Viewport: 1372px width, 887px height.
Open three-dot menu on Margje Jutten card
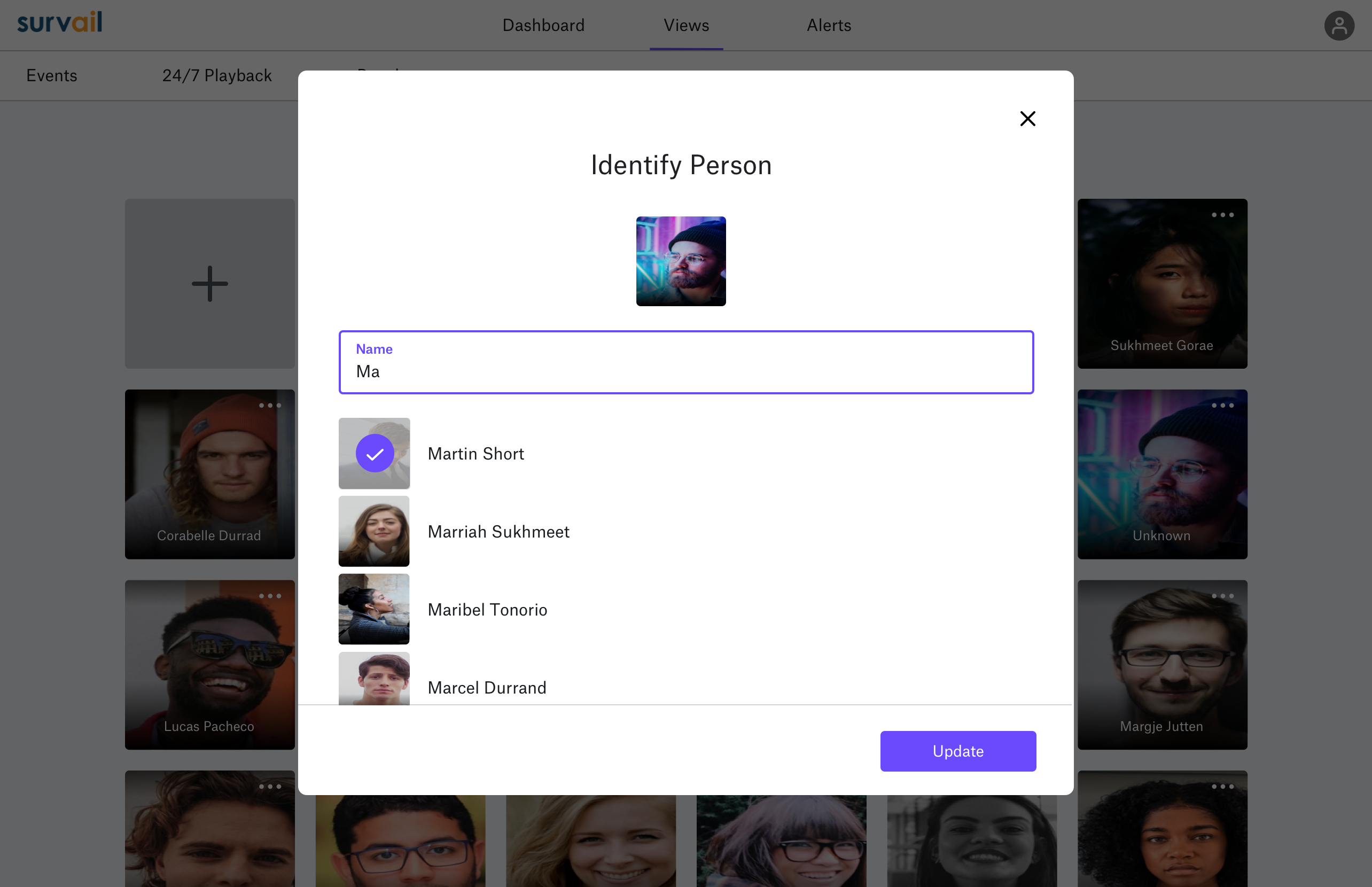1222,596
